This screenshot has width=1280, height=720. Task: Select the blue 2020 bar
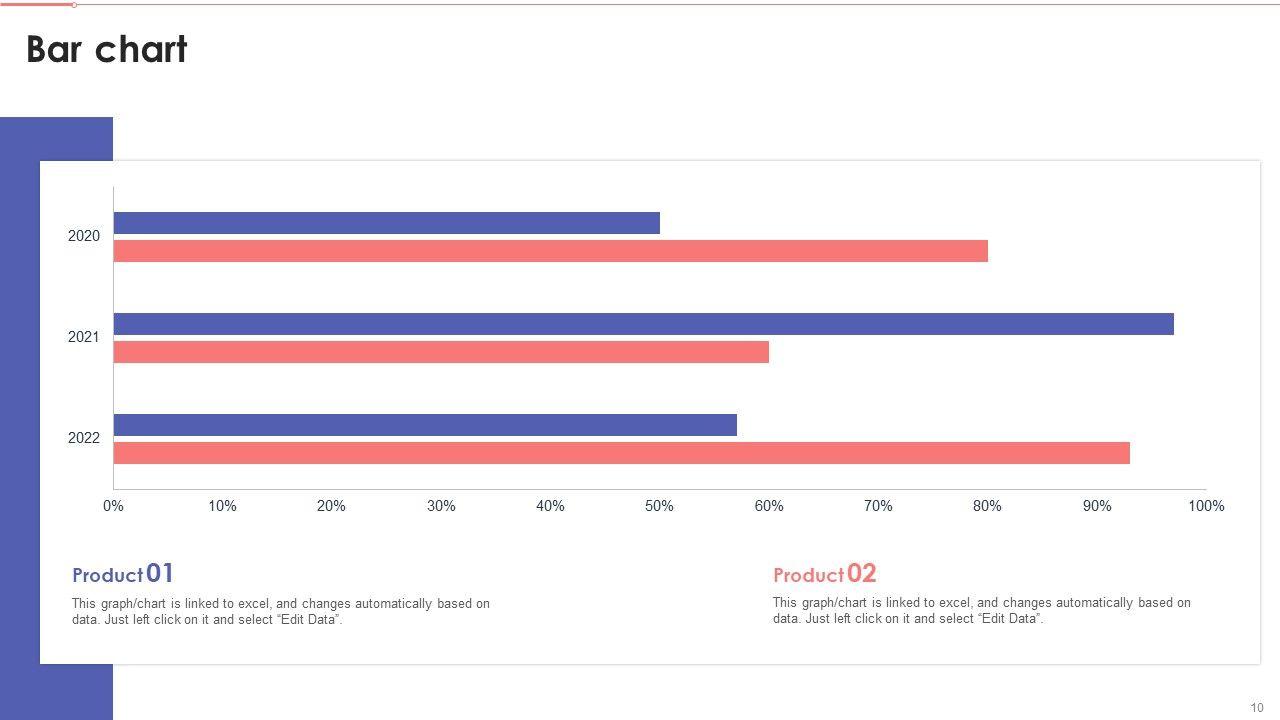pos(386,223)
